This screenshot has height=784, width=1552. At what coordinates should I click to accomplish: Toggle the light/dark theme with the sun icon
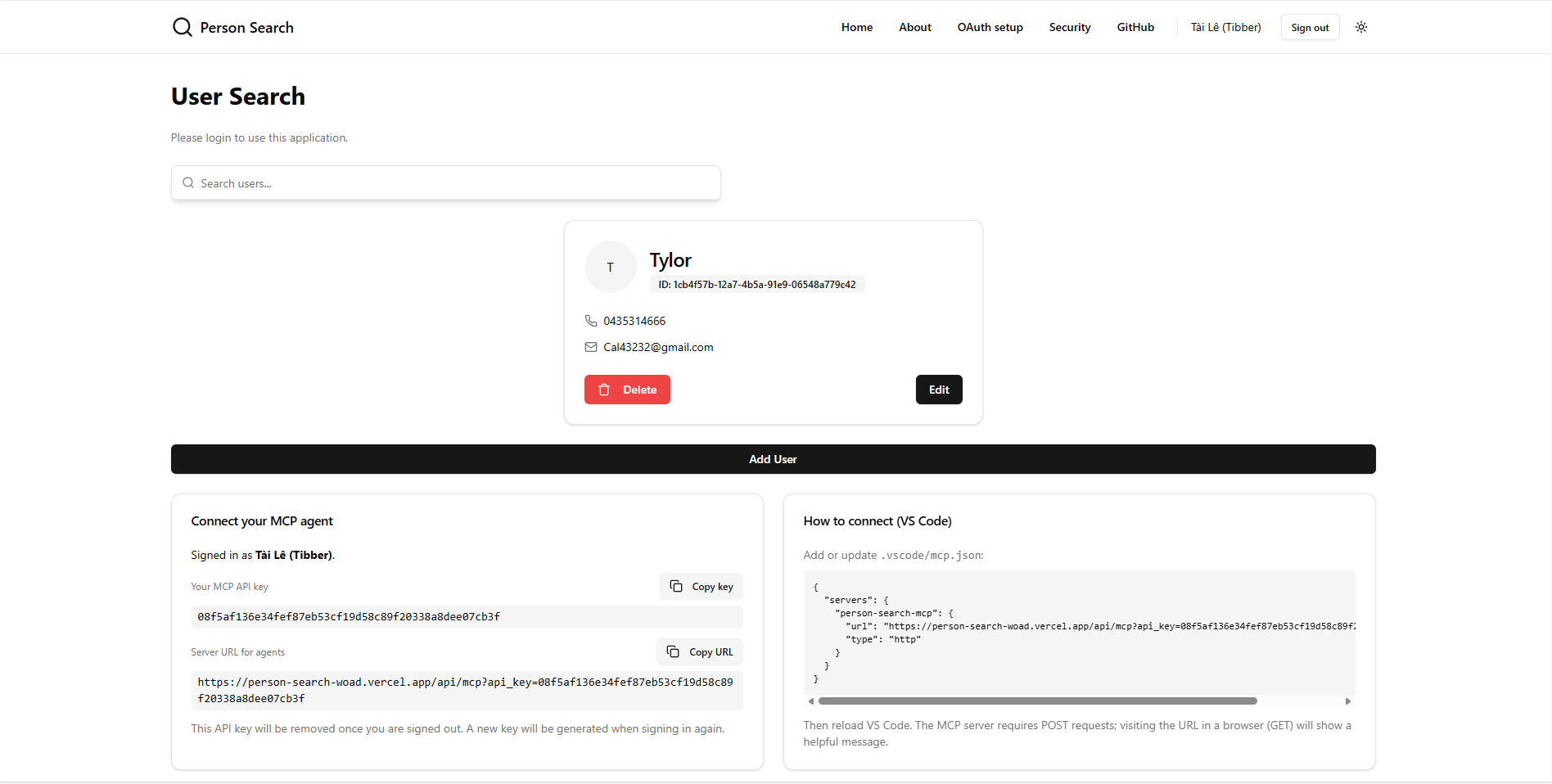point(1361,27)
